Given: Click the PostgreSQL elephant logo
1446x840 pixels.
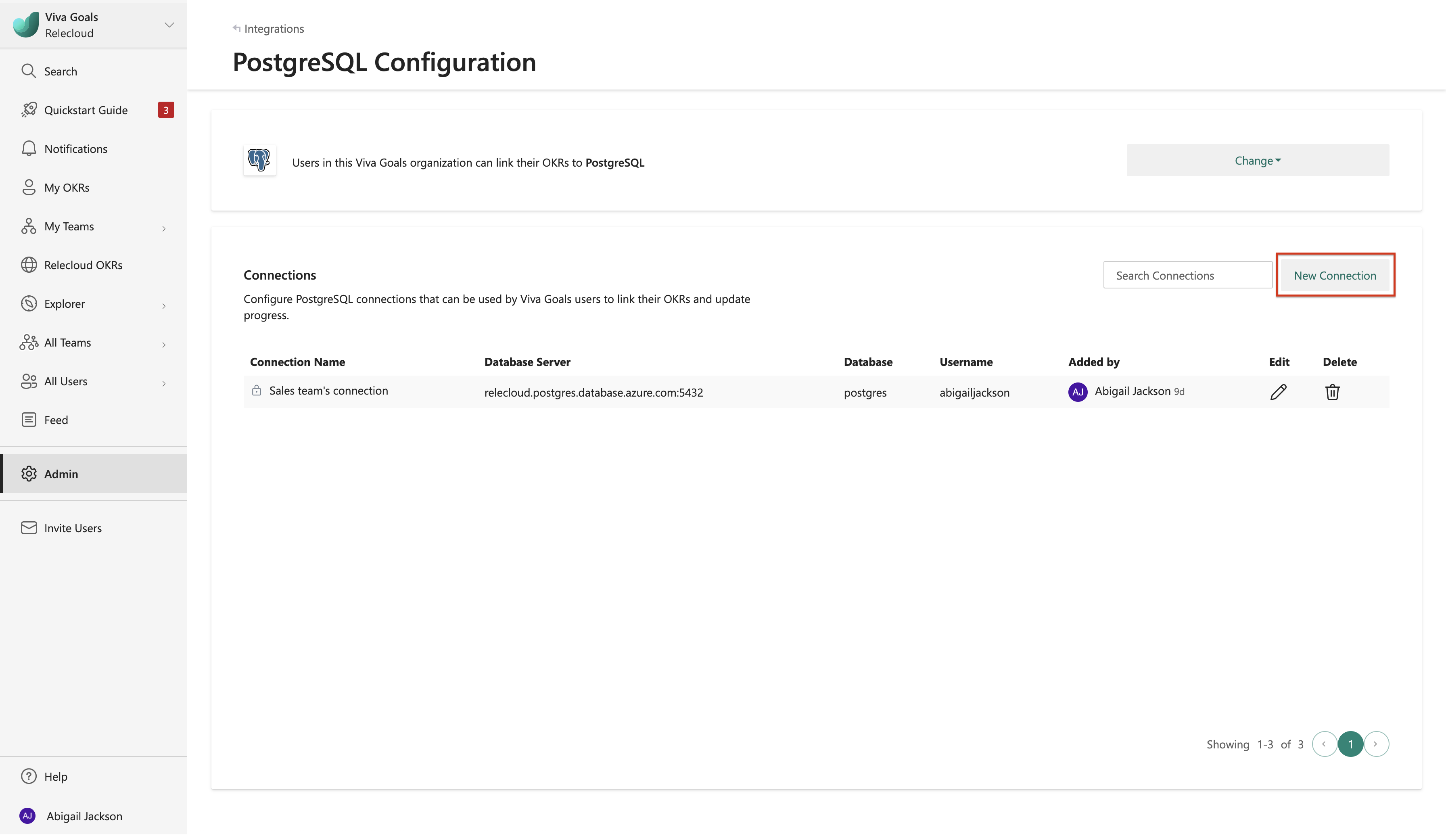Looking at the screenshot, I should 259,160.
